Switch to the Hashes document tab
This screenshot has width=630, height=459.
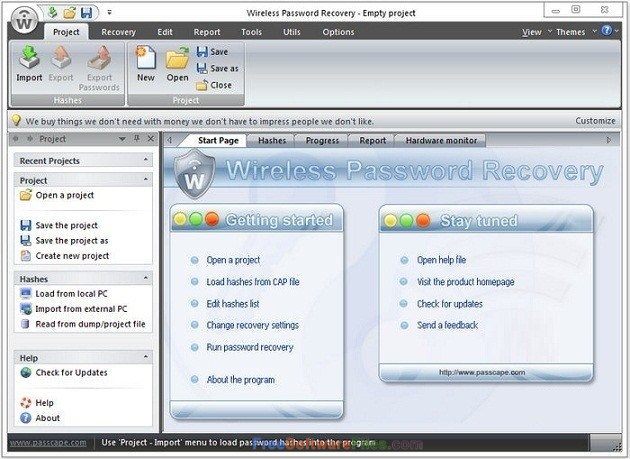[272, 141]
